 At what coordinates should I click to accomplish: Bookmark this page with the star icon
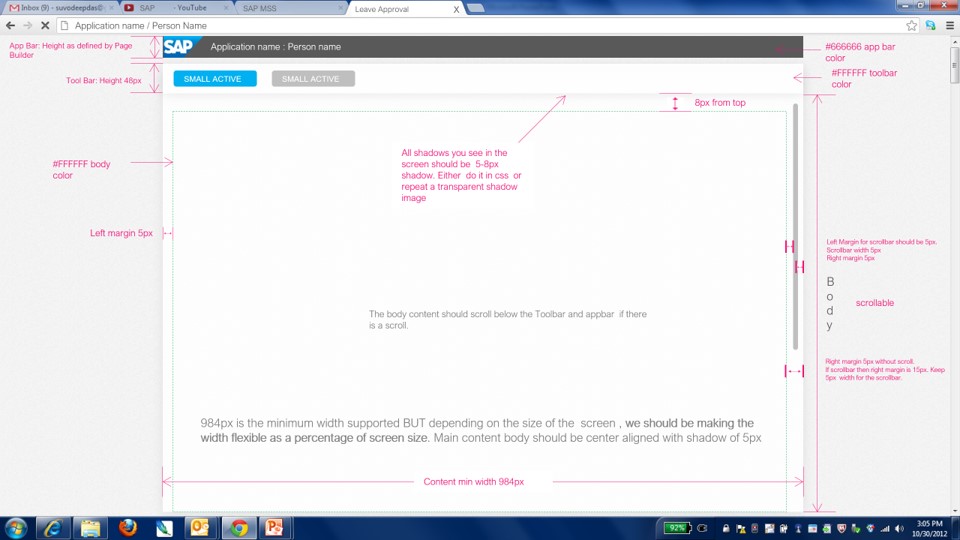911,25
